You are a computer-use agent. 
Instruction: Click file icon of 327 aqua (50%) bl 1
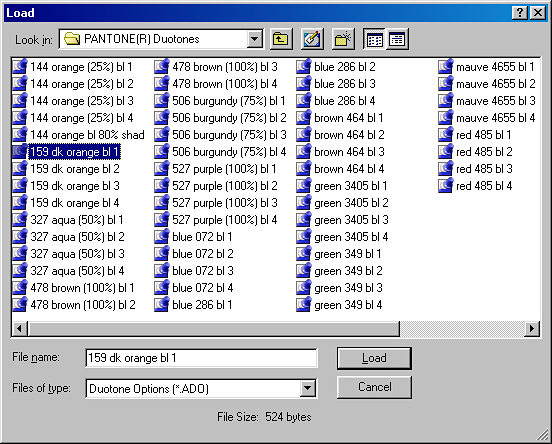(20, 219)
